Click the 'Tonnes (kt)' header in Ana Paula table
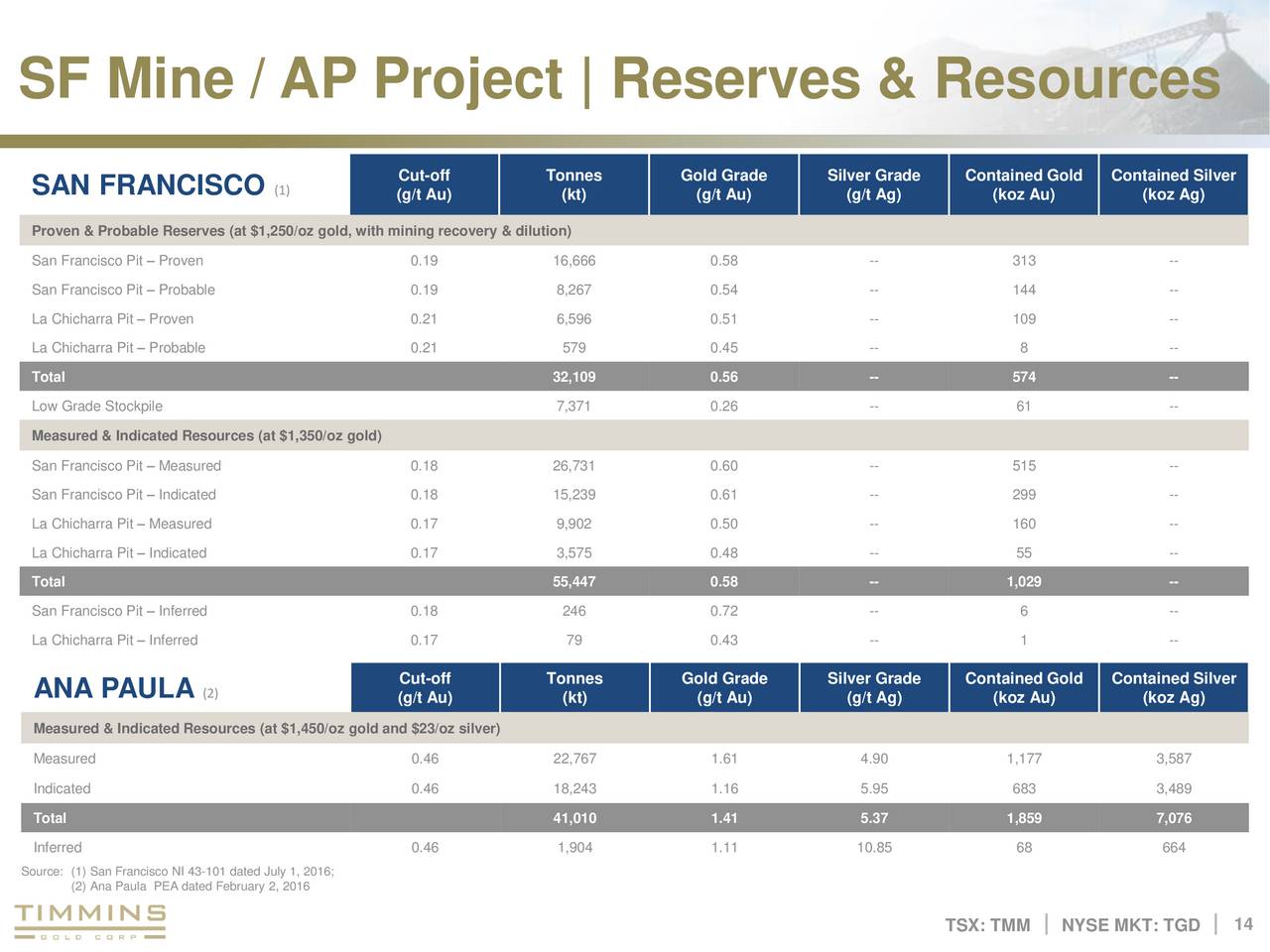1270x952 pixels. pos(574,688)
